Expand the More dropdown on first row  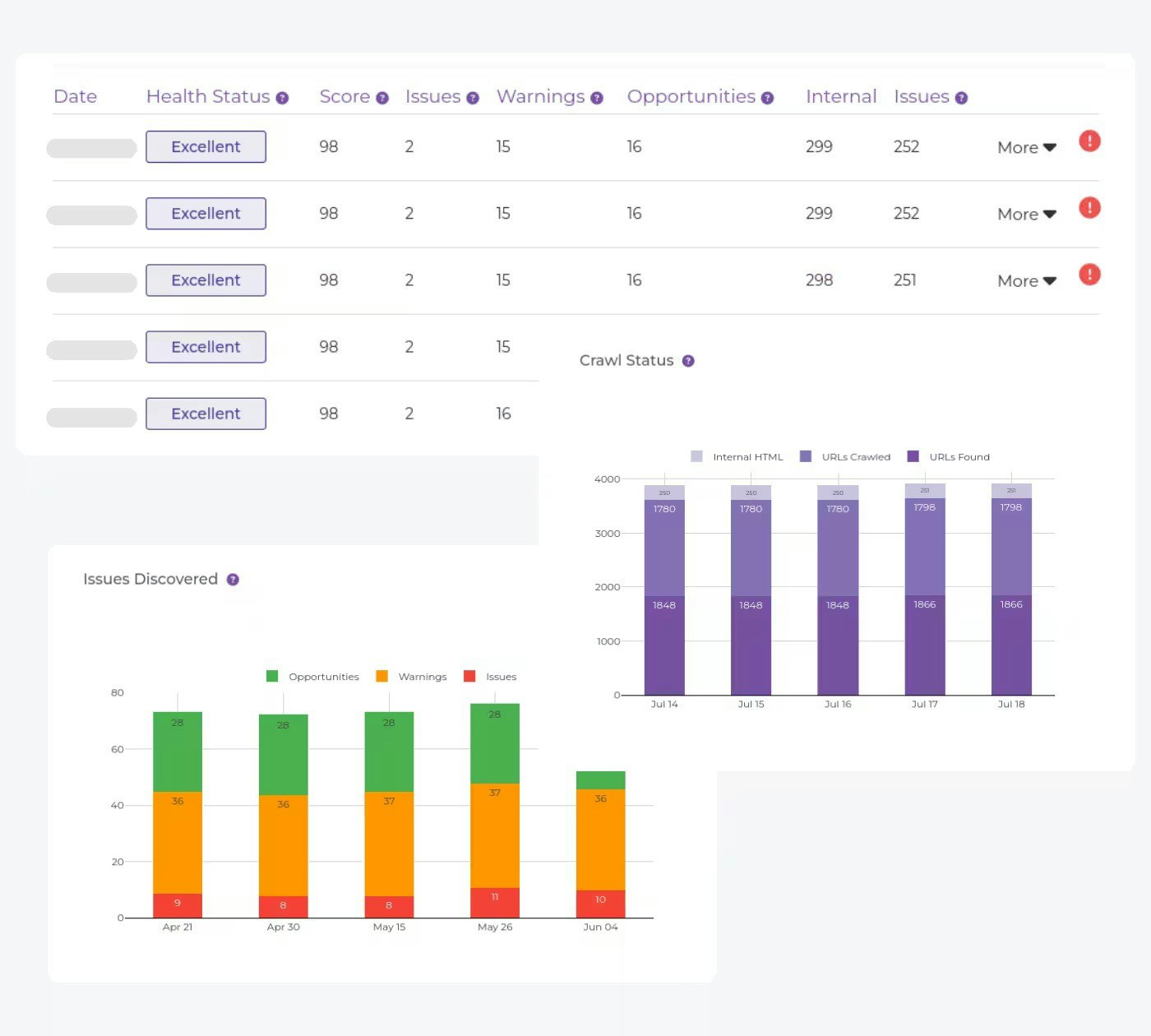click(x=1025, y=147)
